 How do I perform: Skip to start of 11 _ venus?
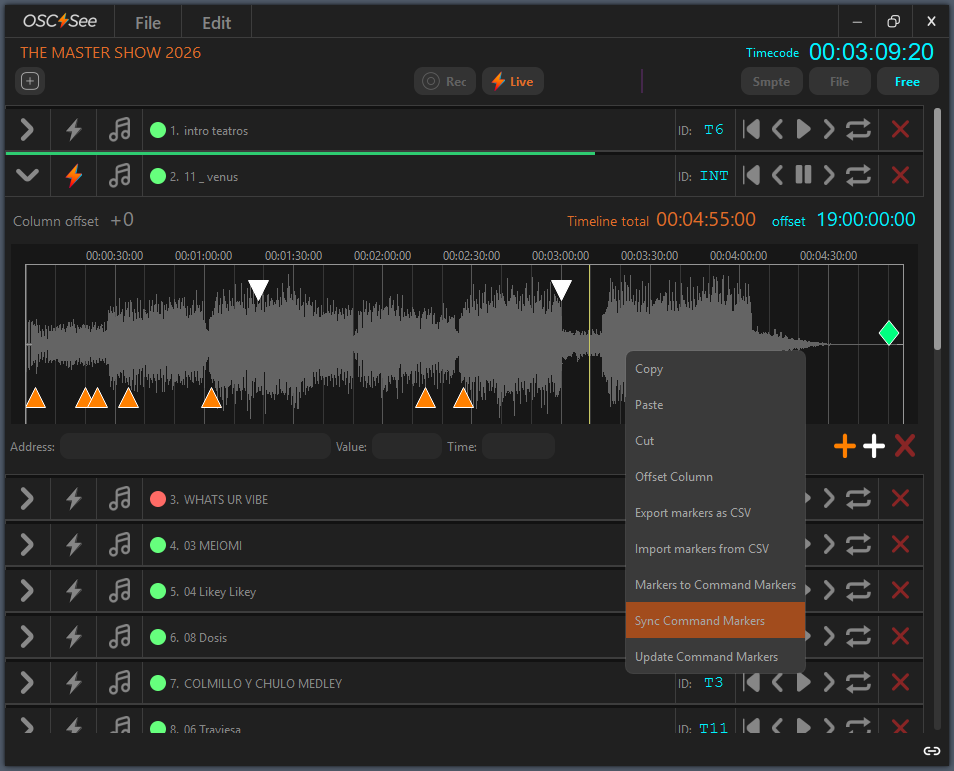[752, 175]
